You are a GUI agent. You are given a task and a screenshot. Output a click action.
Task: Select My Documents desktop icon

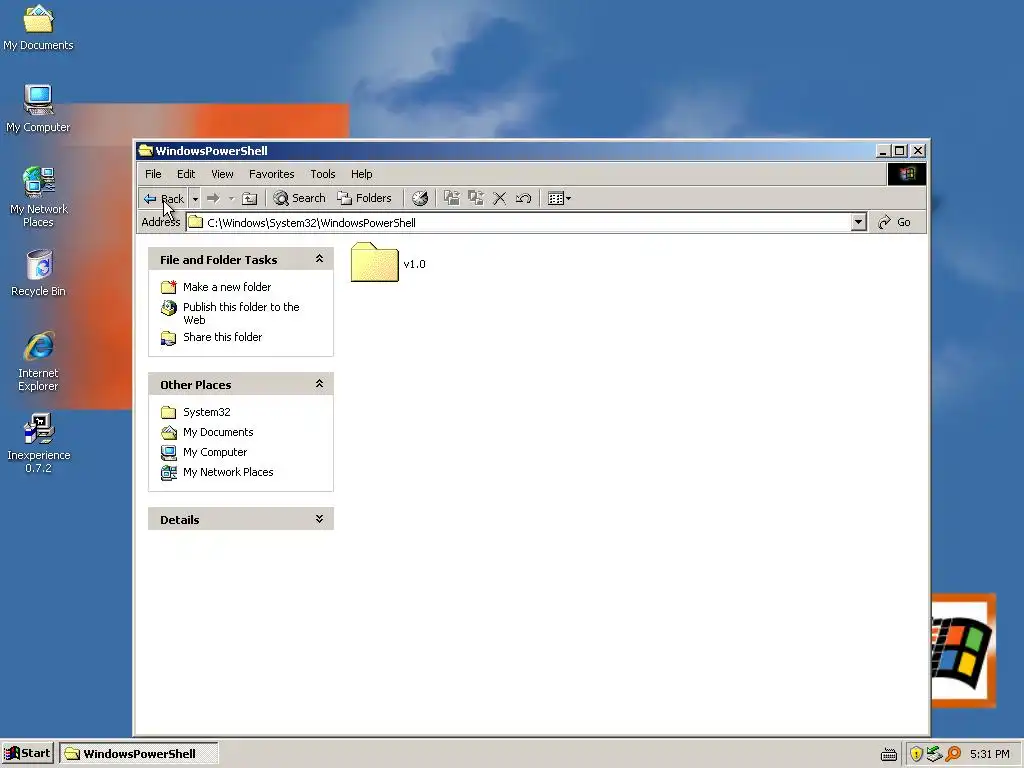coord(39,28)
